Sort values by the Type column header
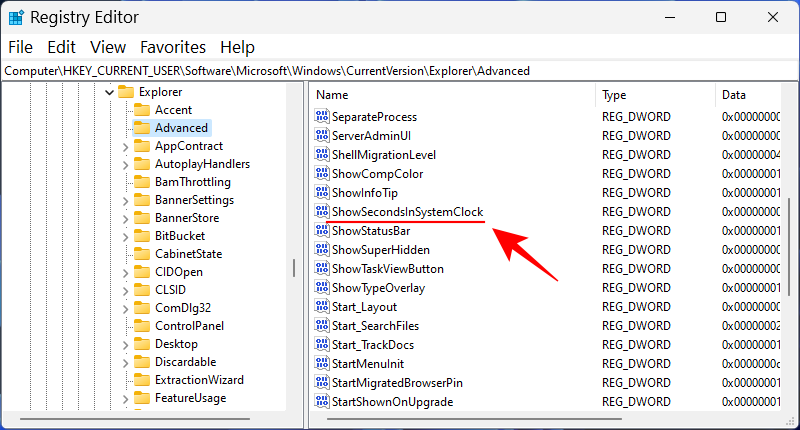800x430 pixels. 655,95
